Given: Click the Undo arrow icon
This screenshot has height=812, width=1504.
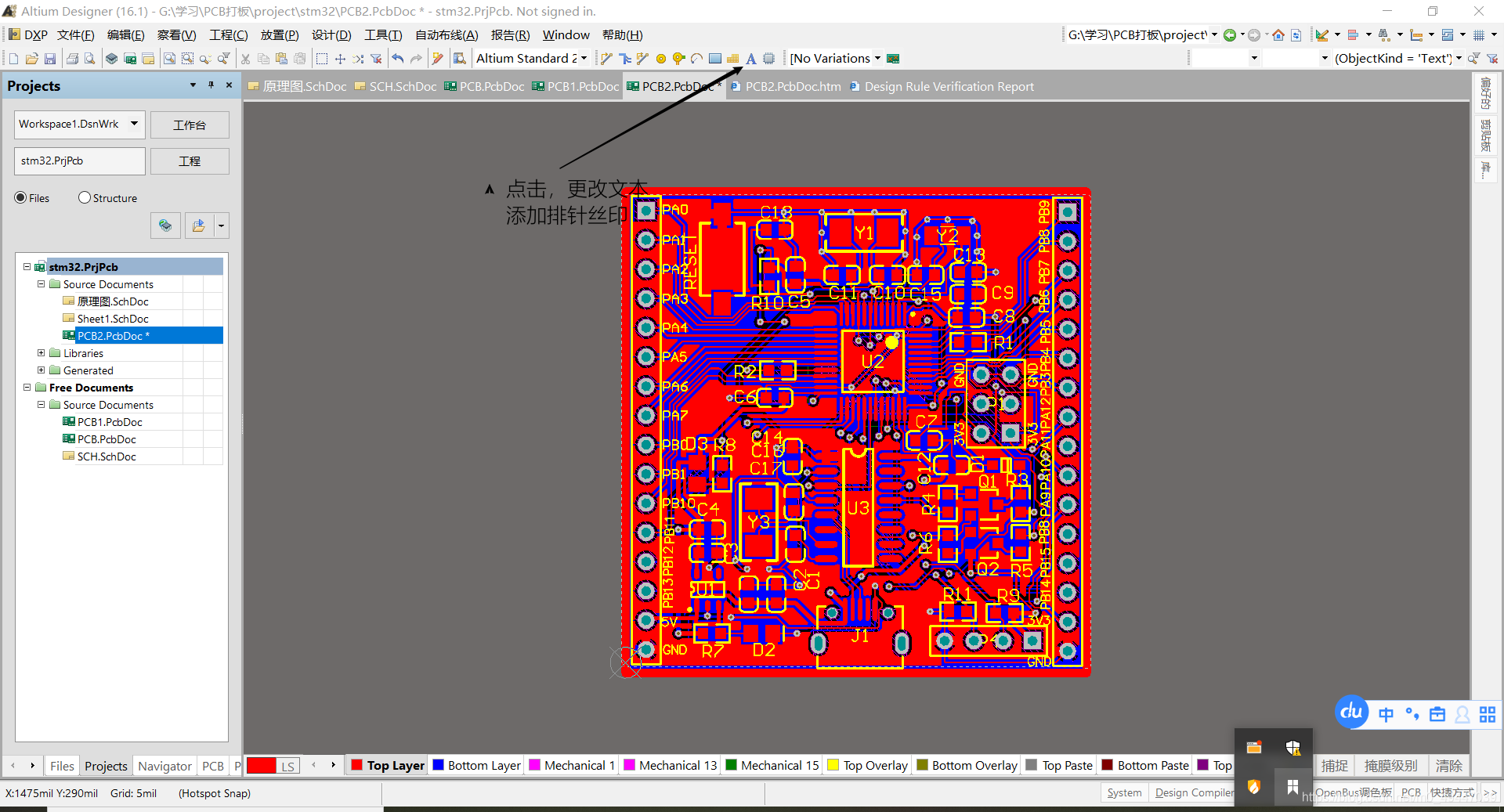Looking at the screenshot, I should (398, 59).
